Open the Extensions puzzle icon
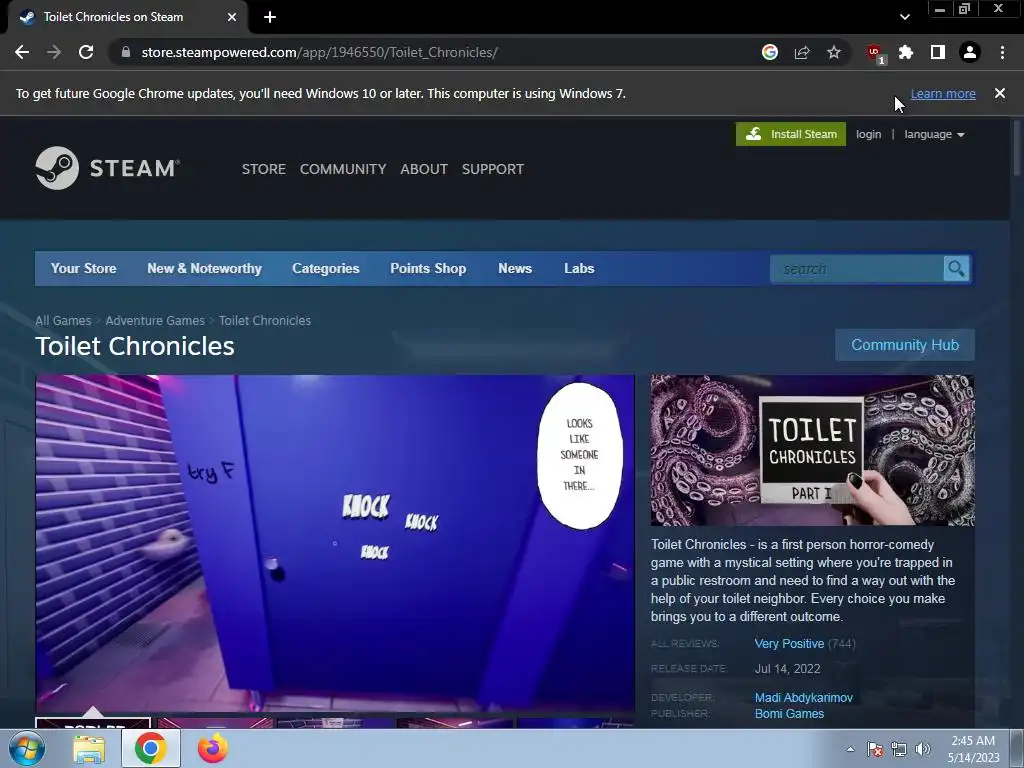The width and height of the screenshot is (1024, 768). pos(906,52)
